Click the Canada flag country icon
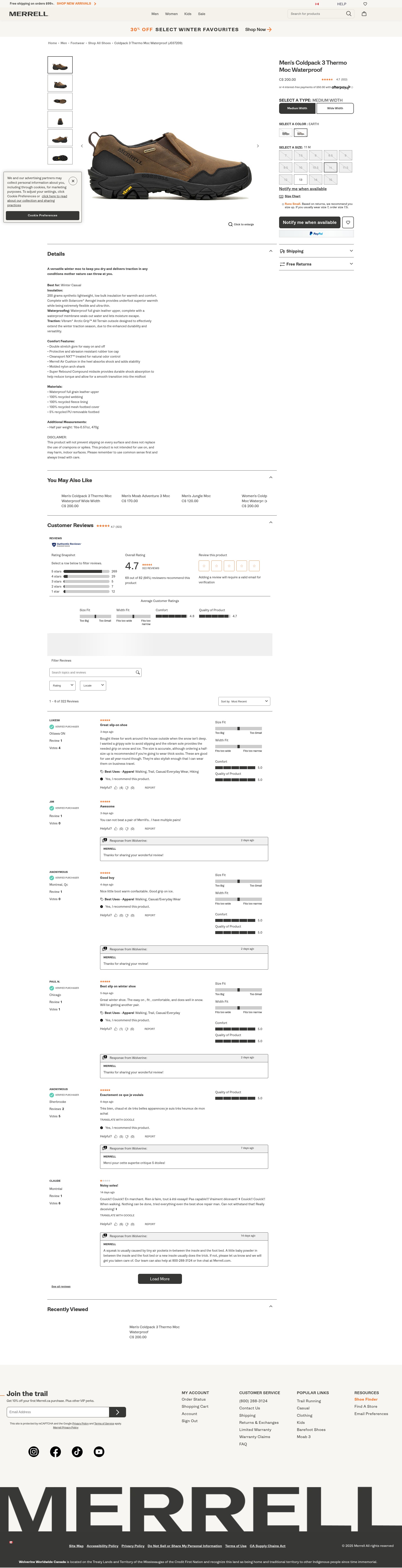Screen dimensions: 402x1568 pos(317,4)
